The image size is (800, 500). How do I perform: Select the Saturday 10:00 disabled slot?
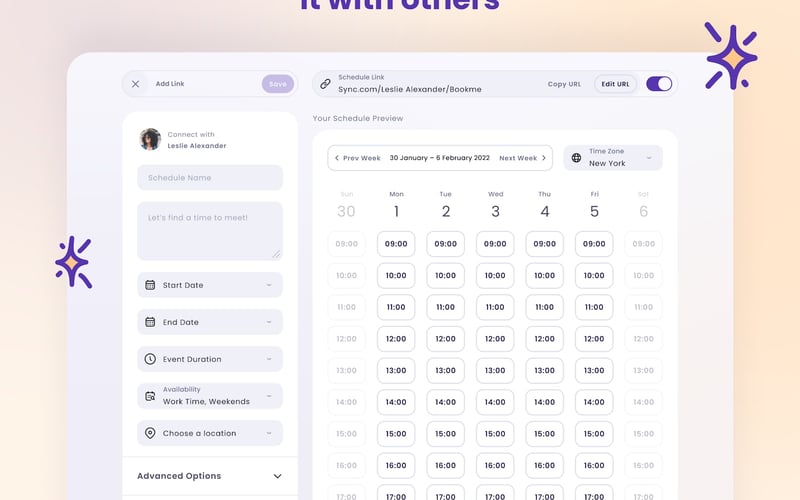[643, 276]
